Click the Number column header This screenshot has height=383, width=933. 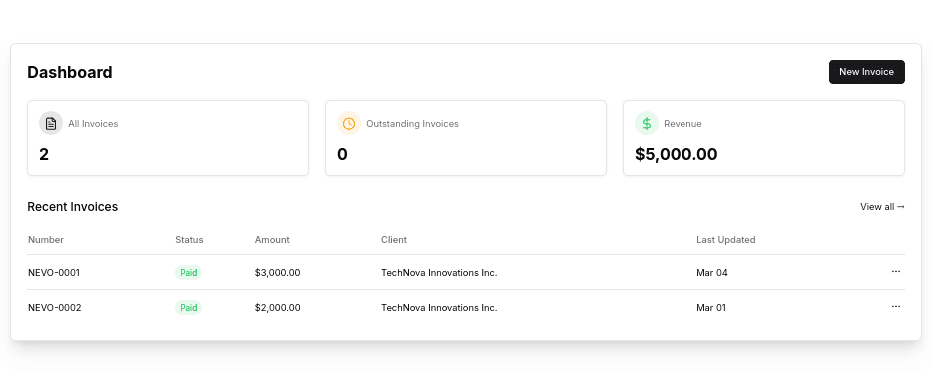(x=46, y=240)
